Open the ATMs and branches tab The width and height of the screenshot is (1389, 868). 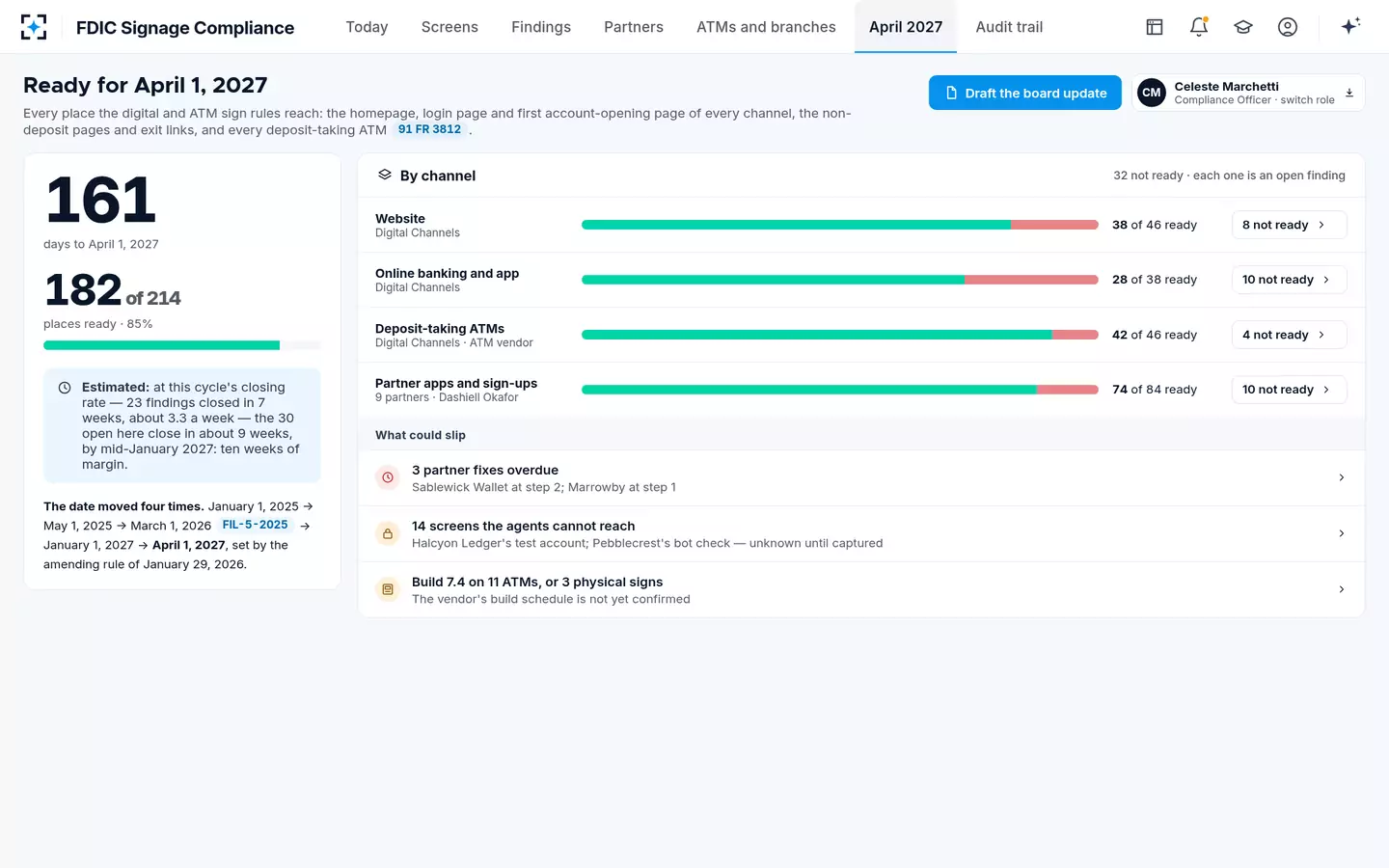point(766,27)
